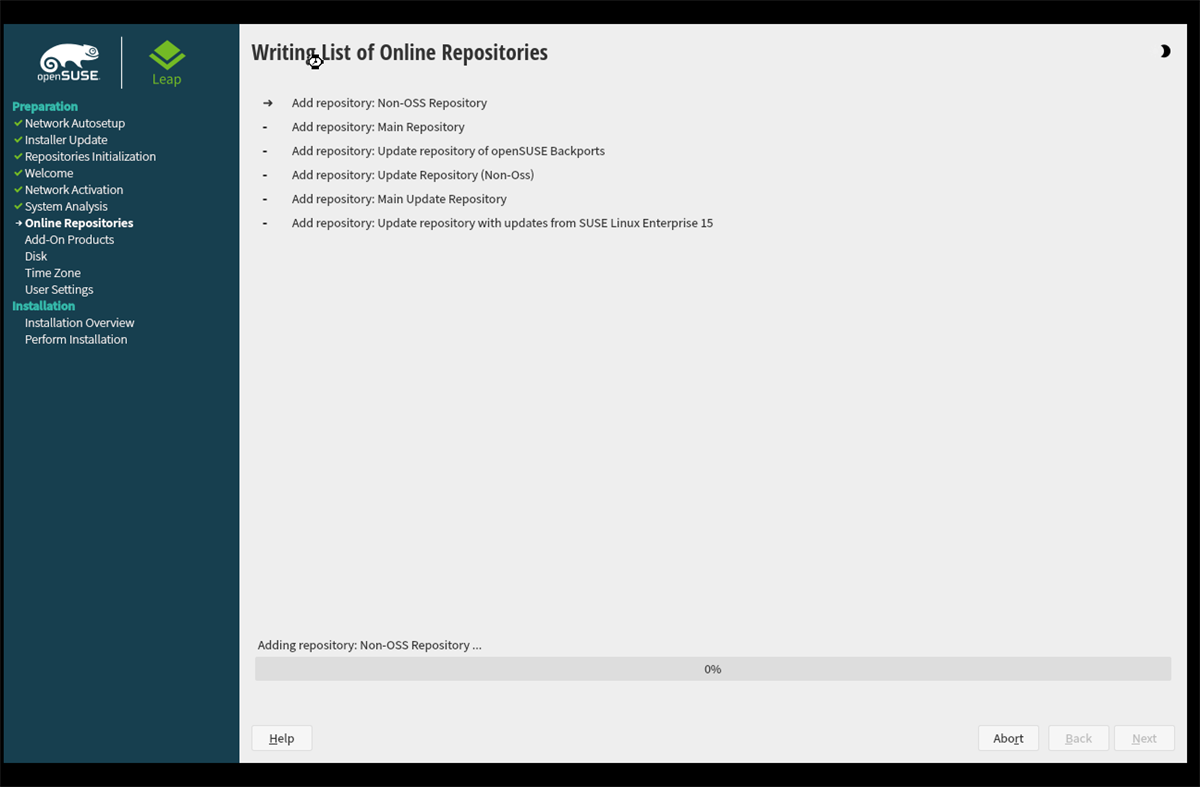This screenshot has height=787, width=1200.
Task: Click the checkmark next to Network Autosetup
Action: 16,123
